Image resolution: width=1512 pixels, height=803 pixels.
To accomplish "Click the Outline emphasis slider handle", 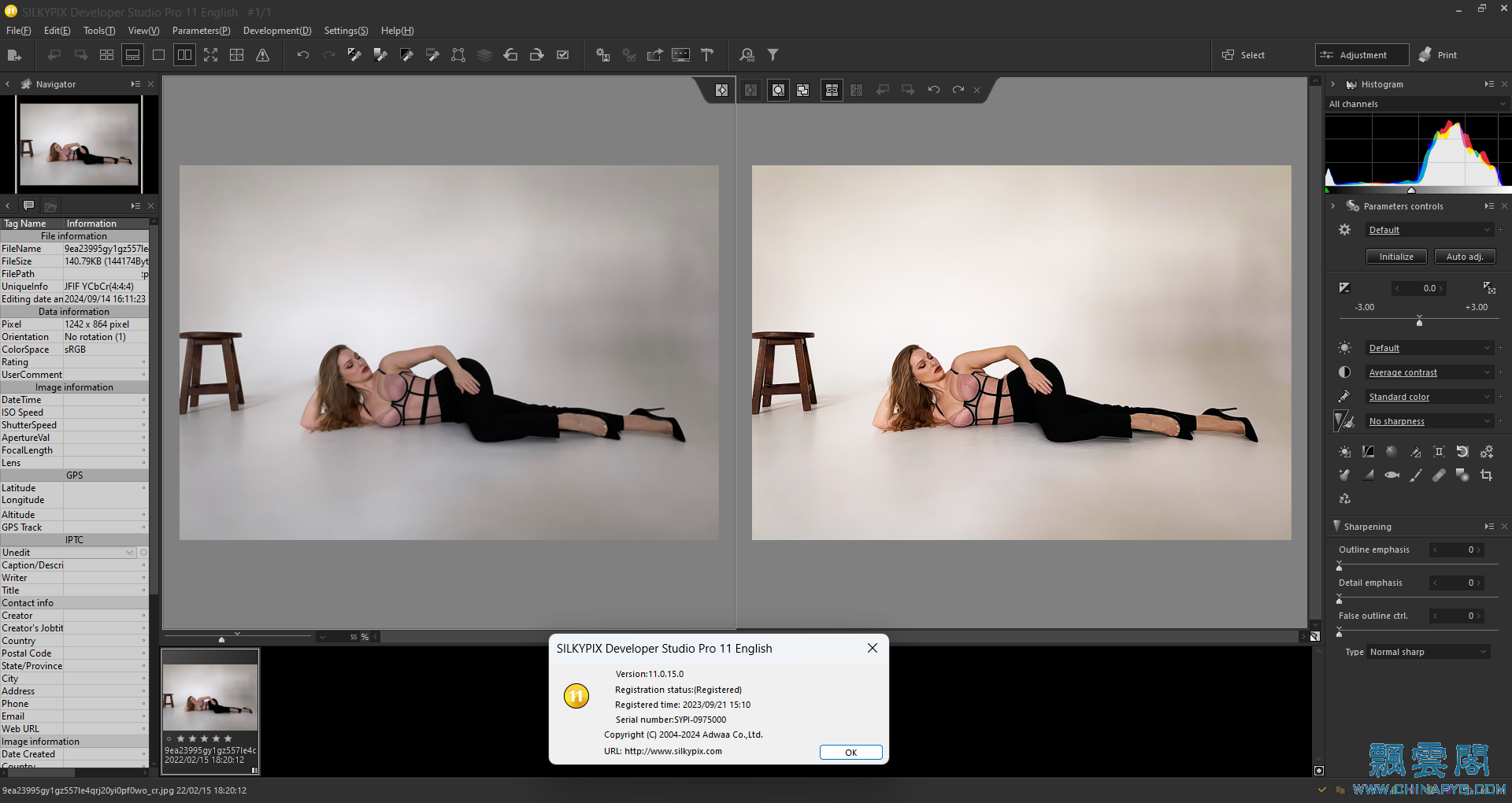I will [1339, 566].
